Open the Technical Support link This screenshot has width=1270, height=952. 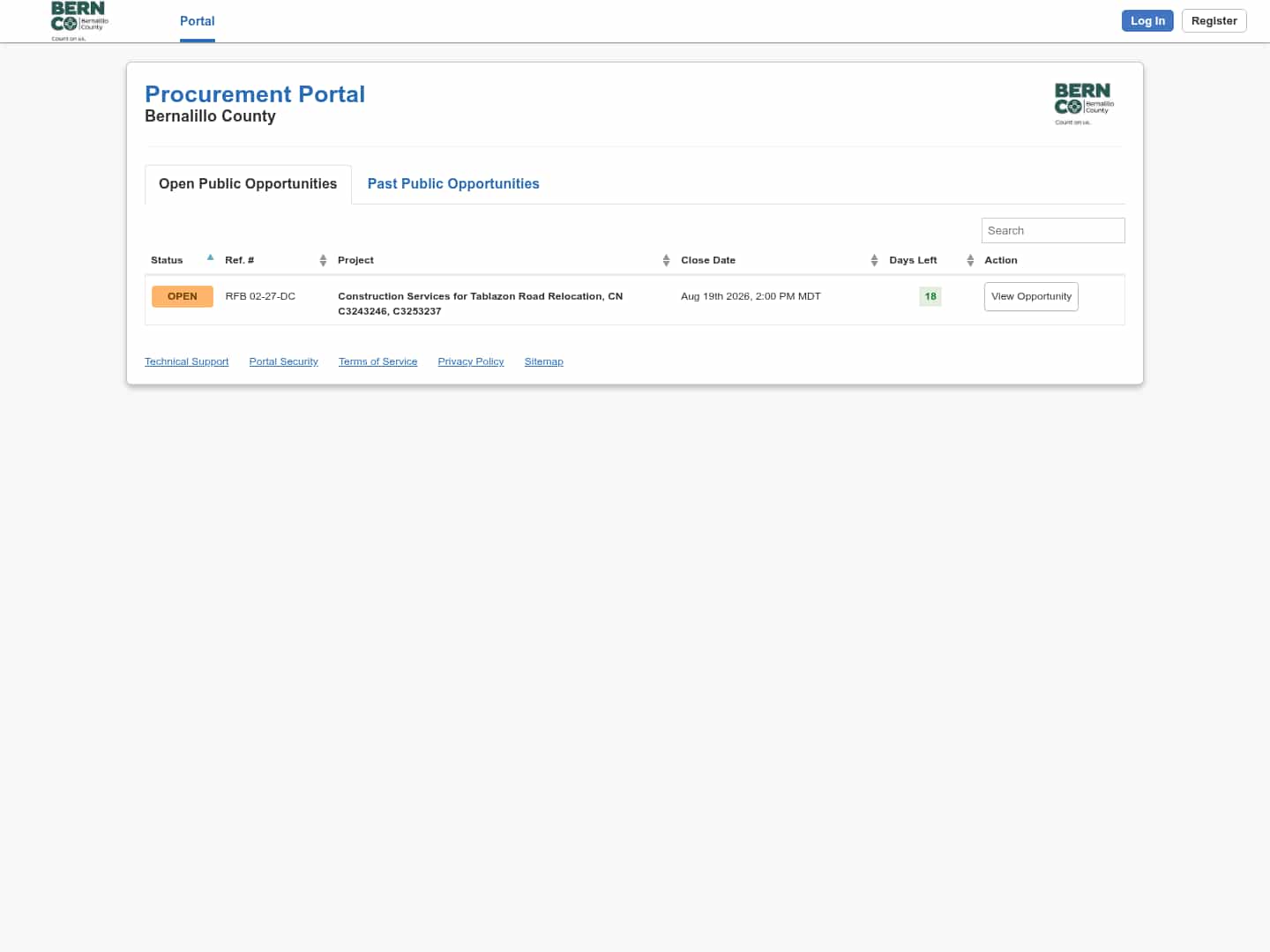(x=187, y=361)
